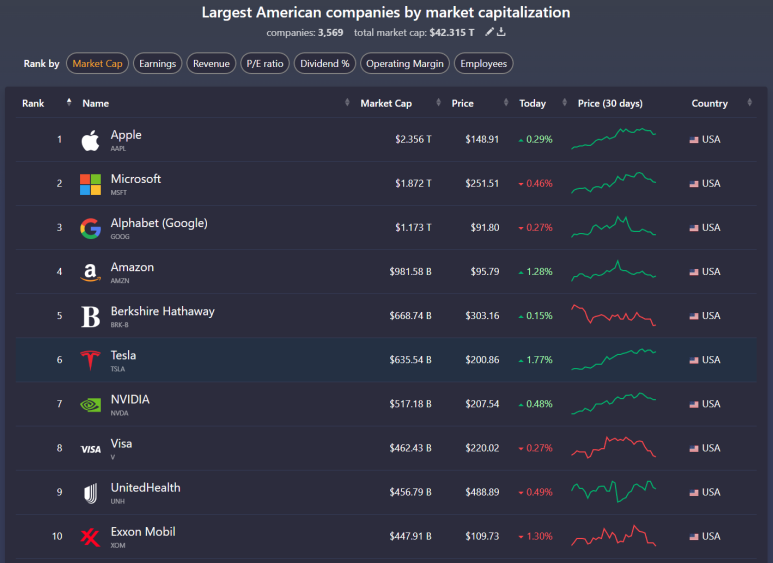Rank companies by Employees
773x563 pixels.
click(484, 64)
